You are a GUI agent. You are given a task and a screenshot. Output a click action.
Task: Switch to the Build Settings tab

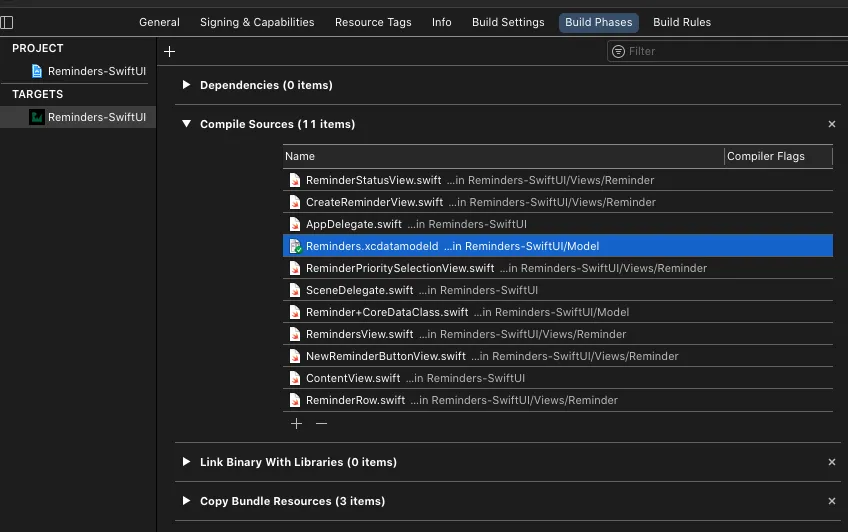point(508,22)
